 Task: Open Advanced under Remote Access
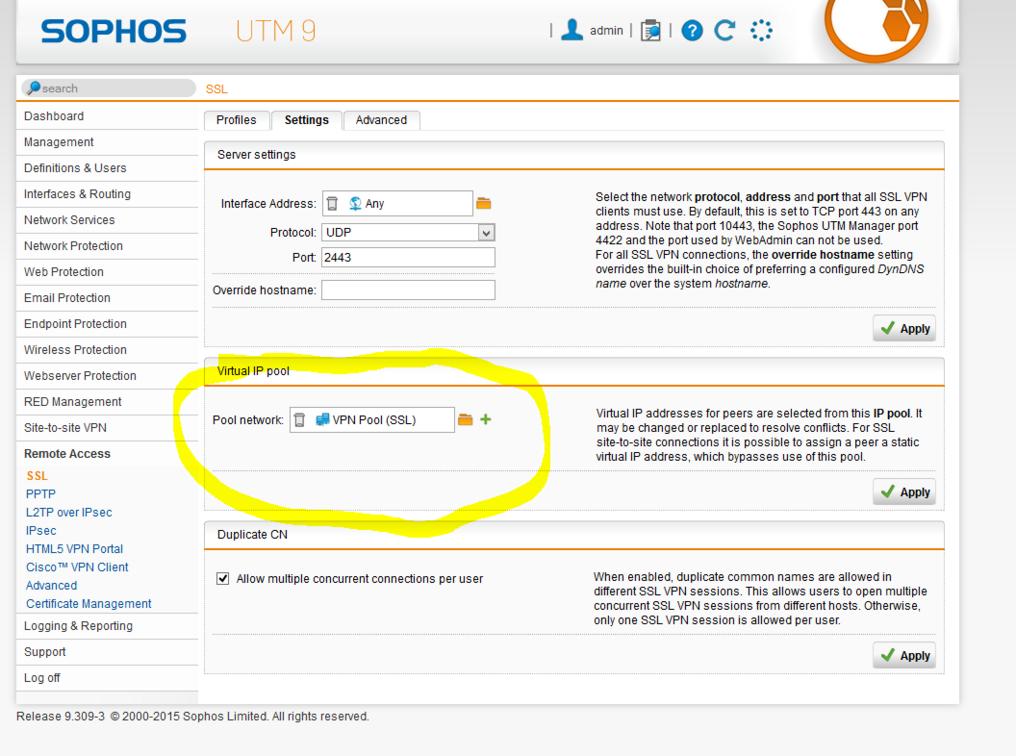tap(51, 585)
